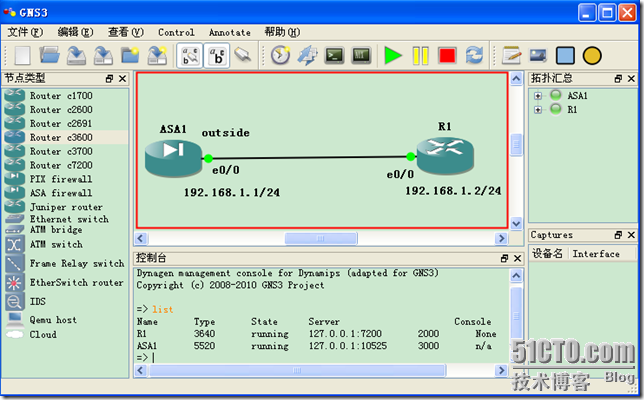Select Router c3600 node type

65,137
